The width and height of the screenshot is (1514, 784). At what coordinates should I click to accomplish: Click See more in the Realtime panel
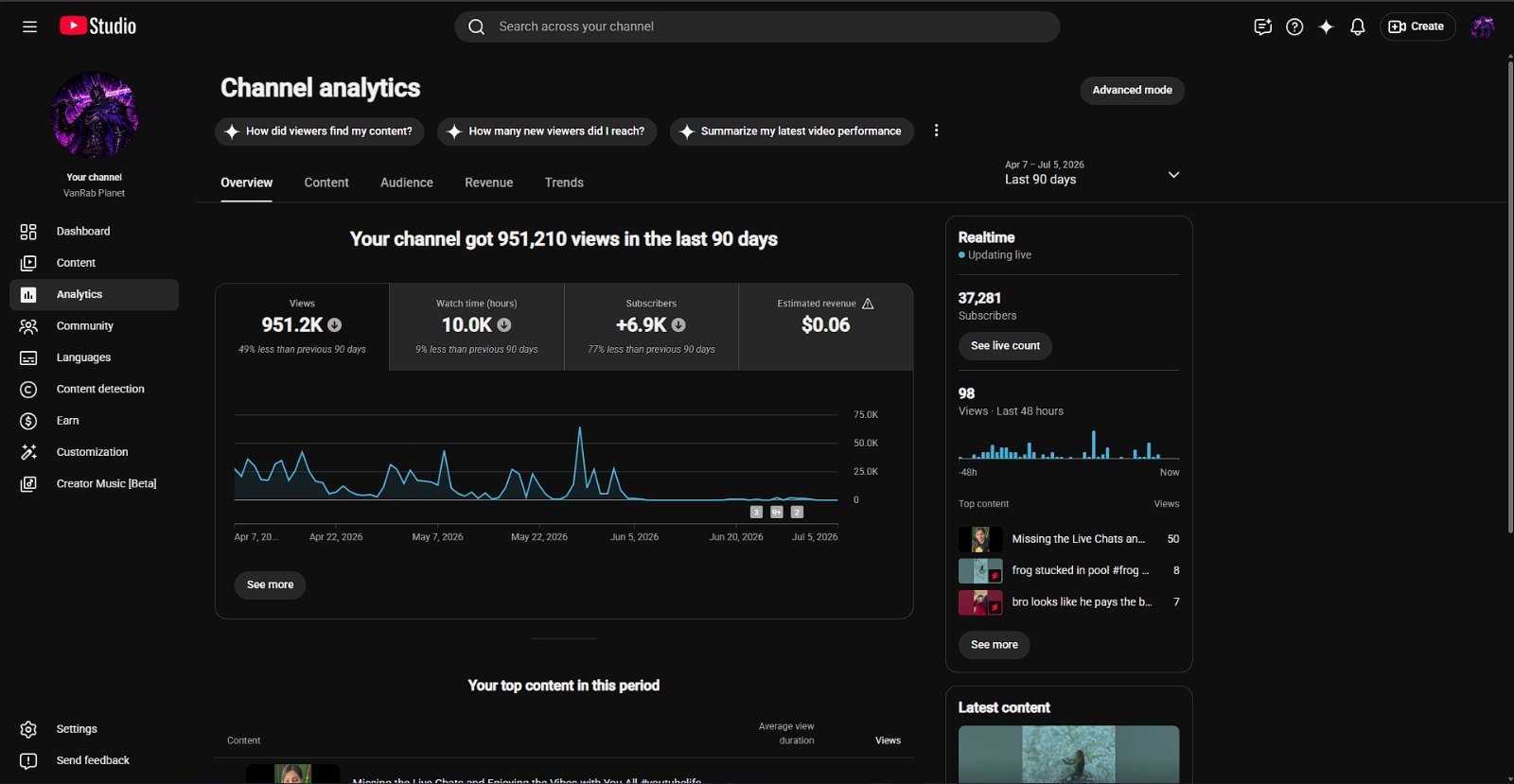(994, 645)
